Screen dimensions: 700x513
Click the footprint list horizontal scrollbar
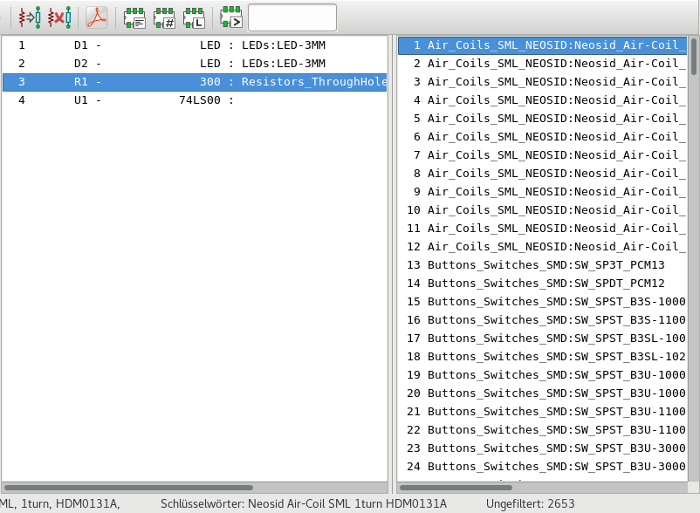480,488
